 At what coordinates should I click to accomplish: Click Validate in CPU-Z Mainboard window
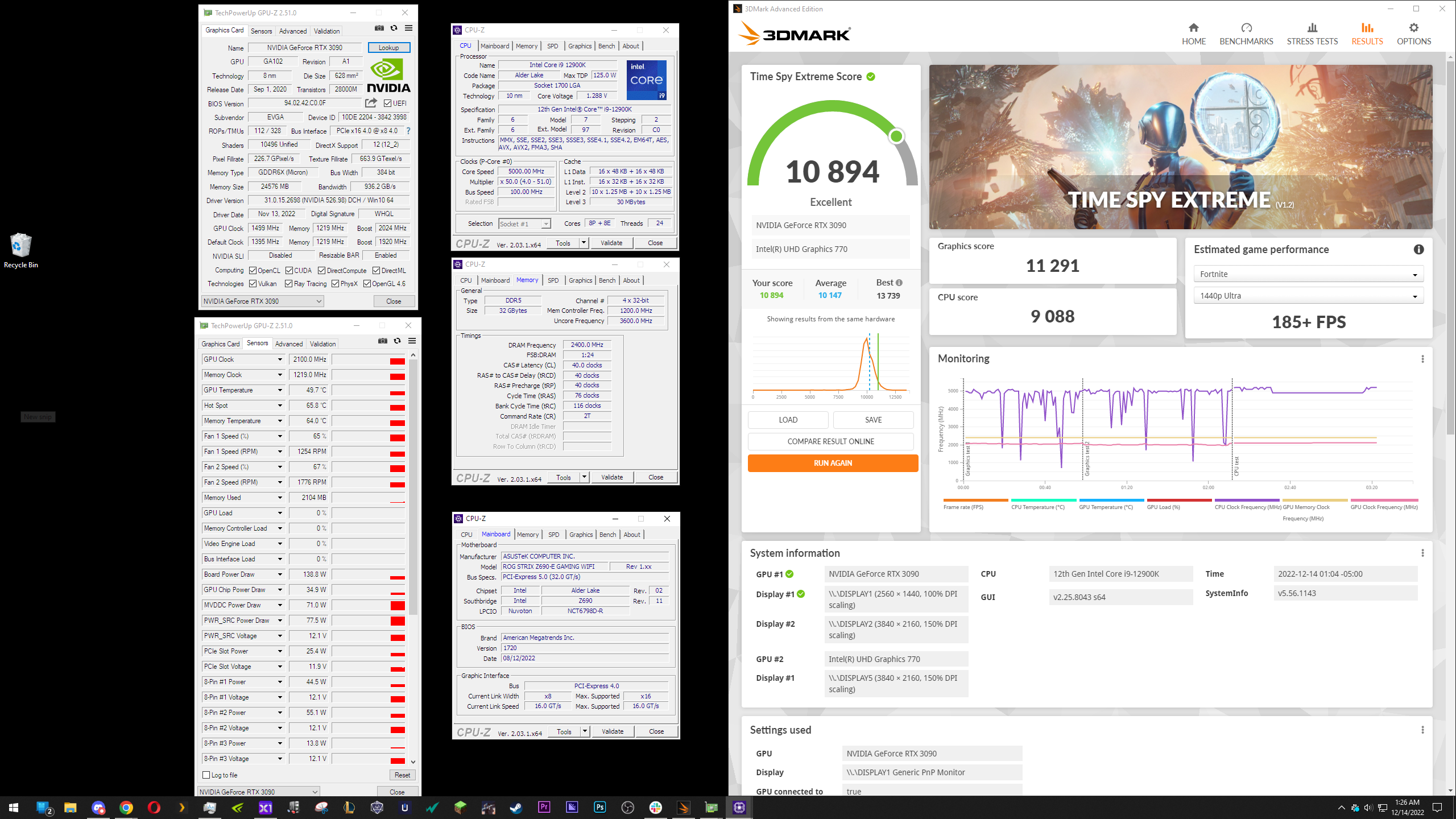click(612, 731)
